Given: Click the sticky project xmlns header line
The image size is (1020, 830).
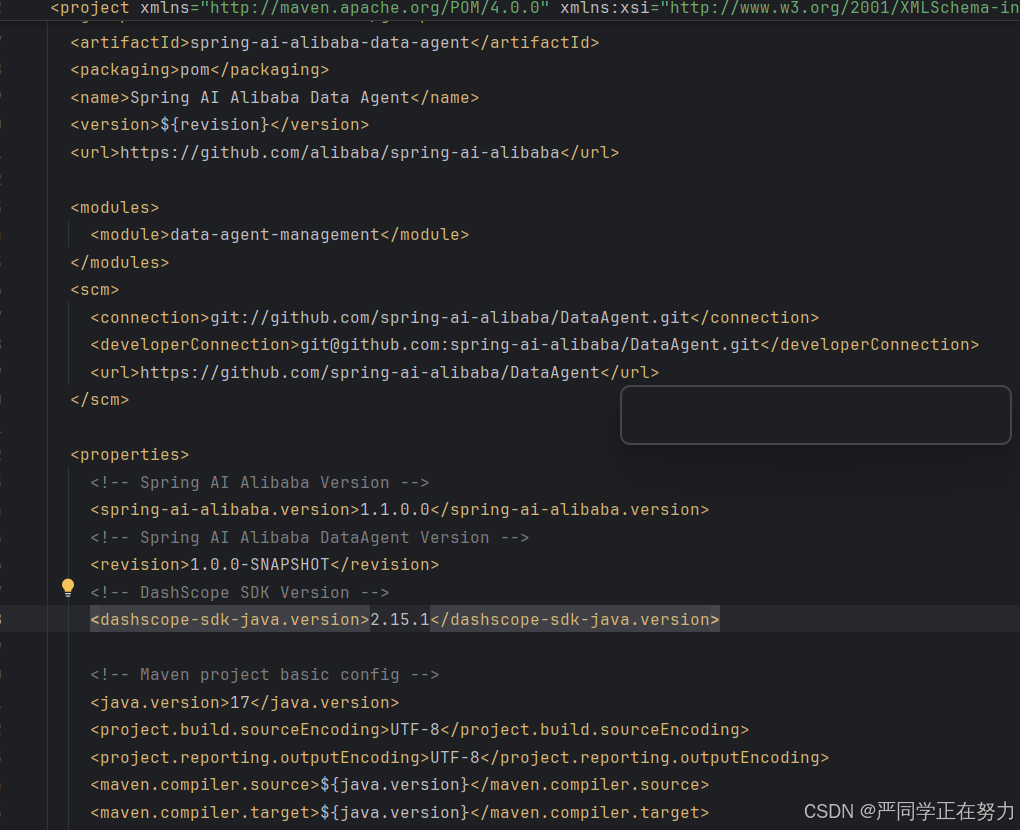Looking at the screenshot, I should pos(535,8).
